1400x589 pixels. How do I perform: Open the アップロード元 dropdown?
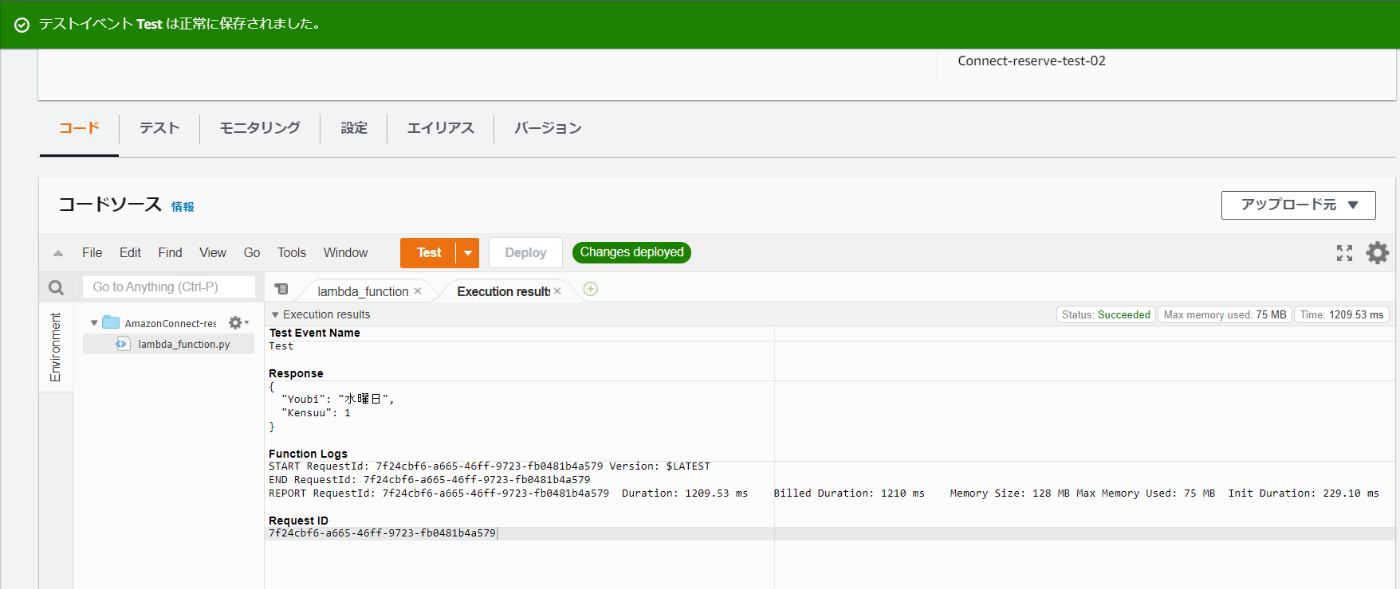pos(1298,205)
